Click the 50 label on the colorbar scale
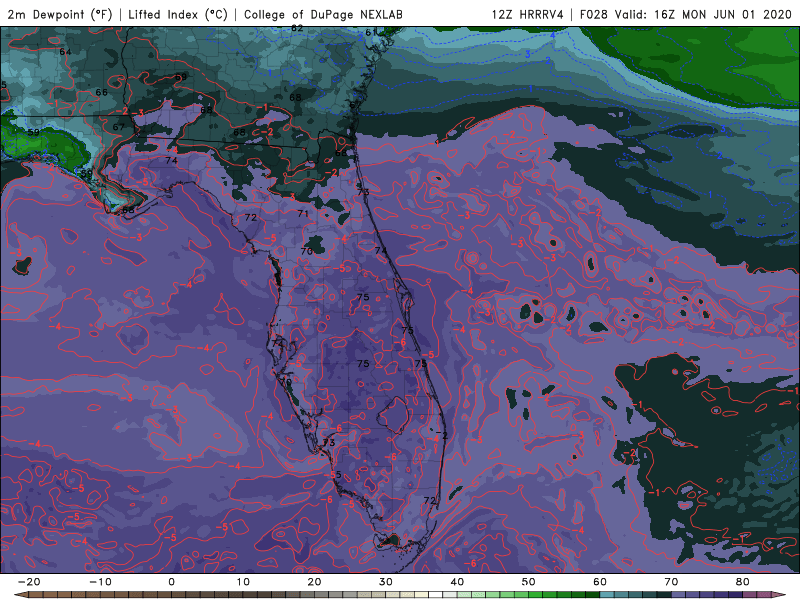Screen dimensions: 800x600 (x=529, y=582)
